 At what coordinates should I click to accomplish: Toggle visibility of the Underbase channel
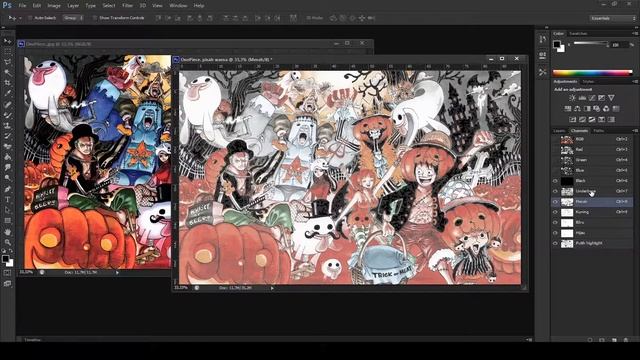[555, 191]
